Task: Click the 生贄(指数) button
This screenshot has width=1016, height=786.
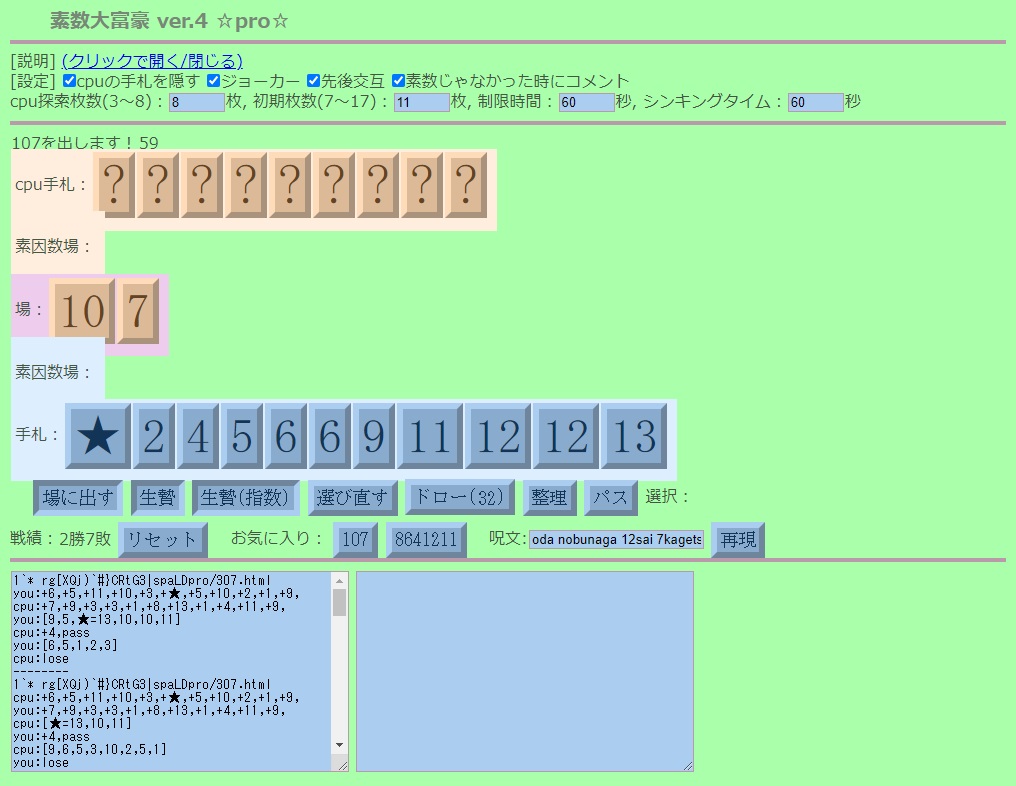Action: pyautogui.click(x=245, y=498)
